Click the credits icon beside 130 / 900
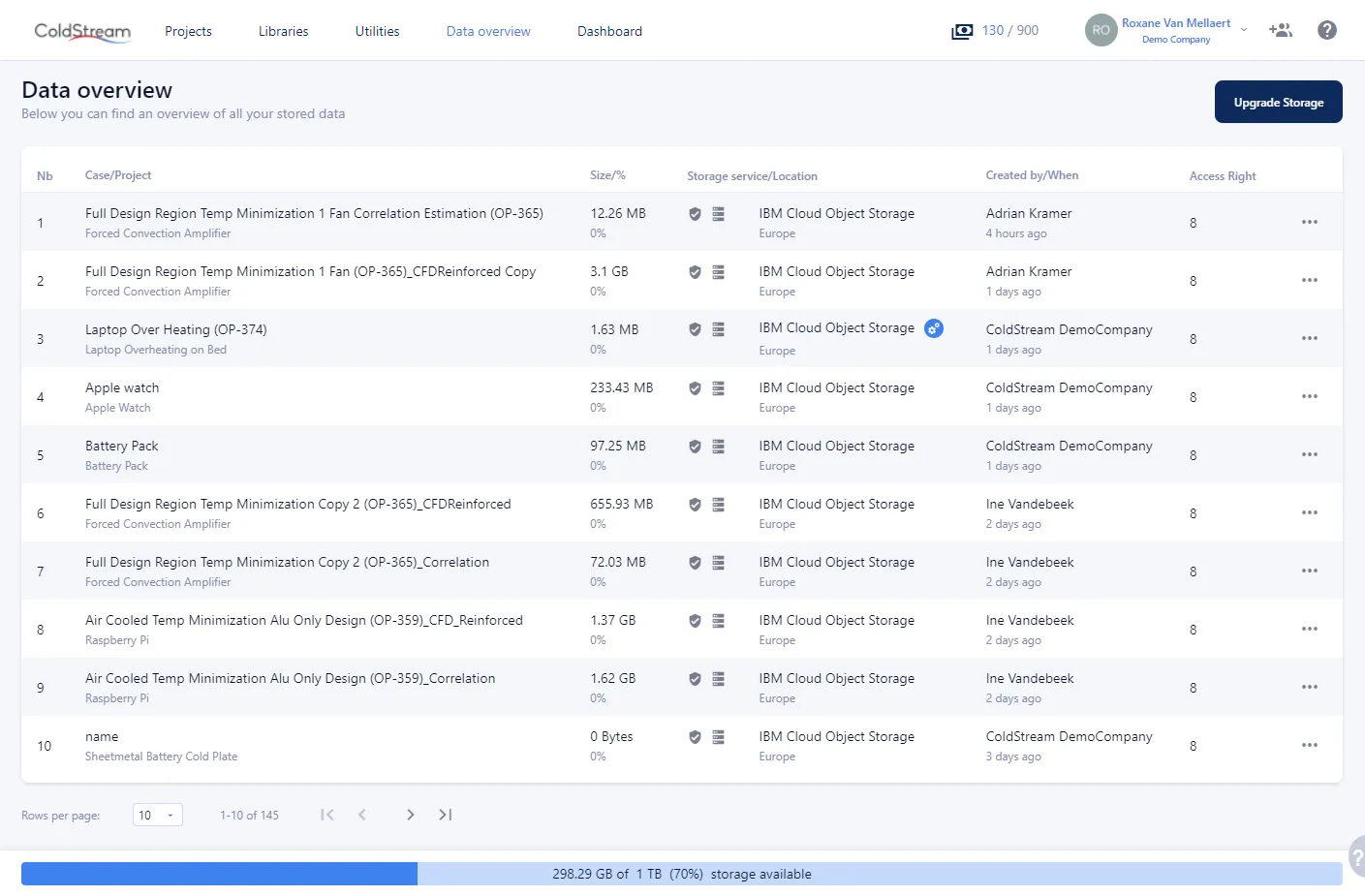The width and height of the screenshot is (1365, 896). pos(962,31)
